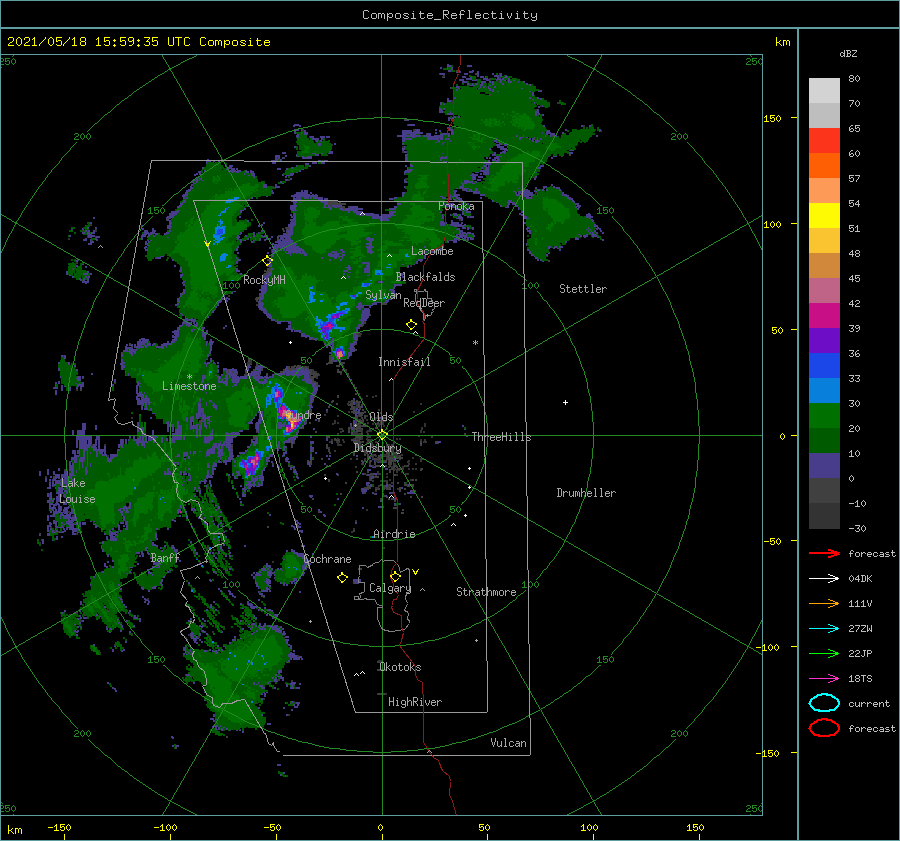Viewport: 900px width, 841px height.
Task: Click the RedDeer city label
Action: pyautogui.click(x=424, y=303)
